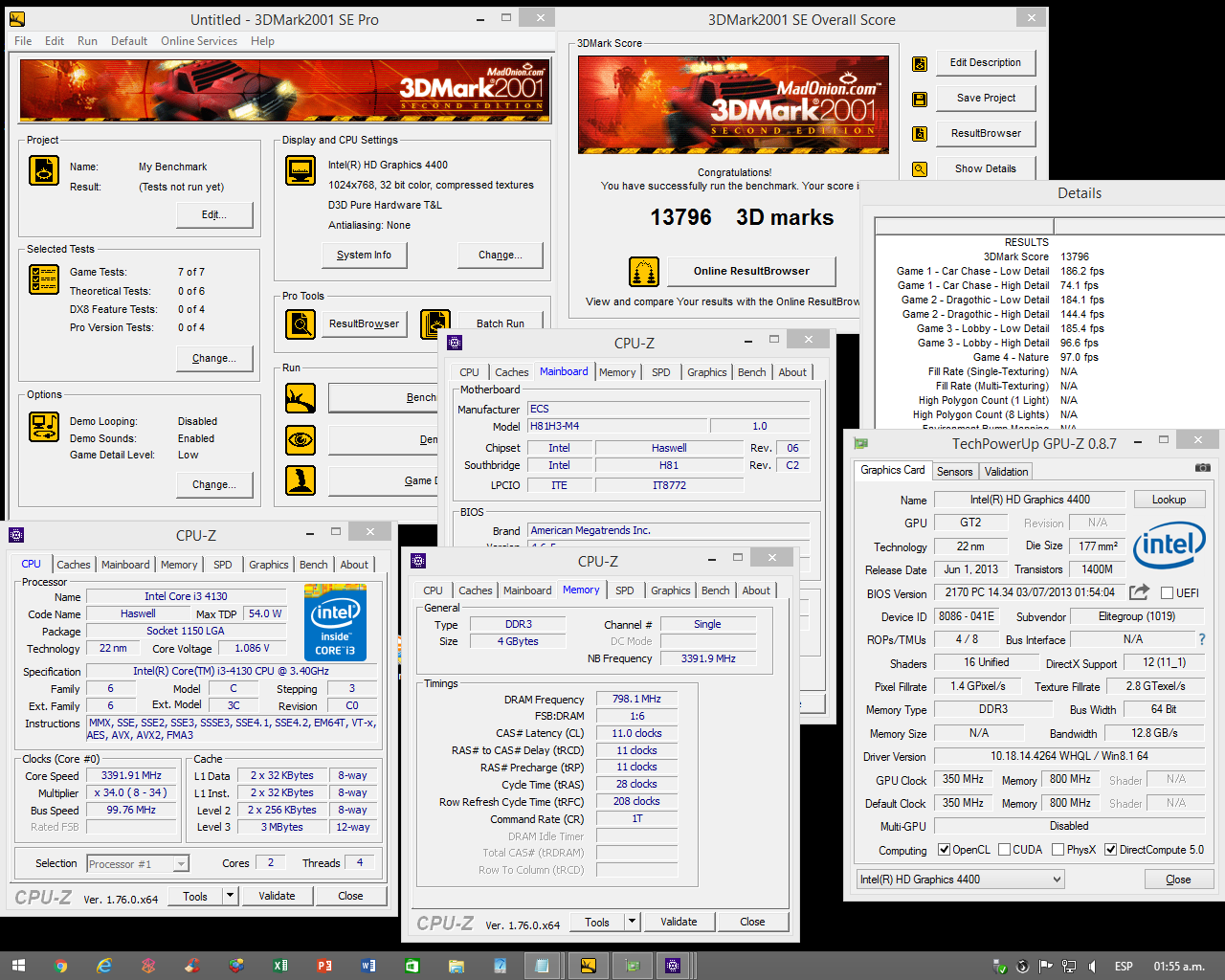Open File Explorer from the taskbar
The image size is (1225, 980).
click(457, 966)
